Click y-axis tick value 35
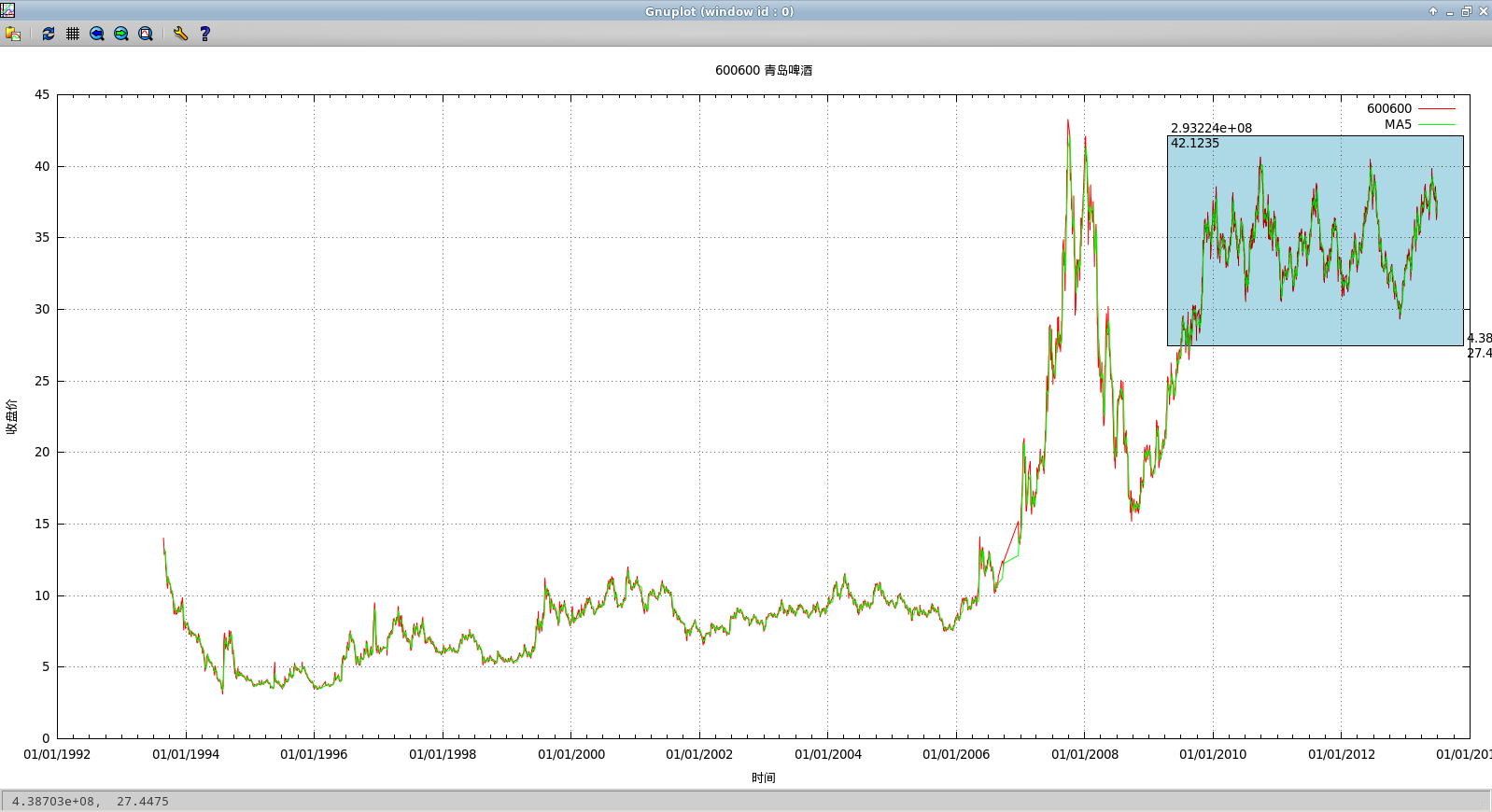Viewport: 1492px width, 812px height. click(42, 237)
